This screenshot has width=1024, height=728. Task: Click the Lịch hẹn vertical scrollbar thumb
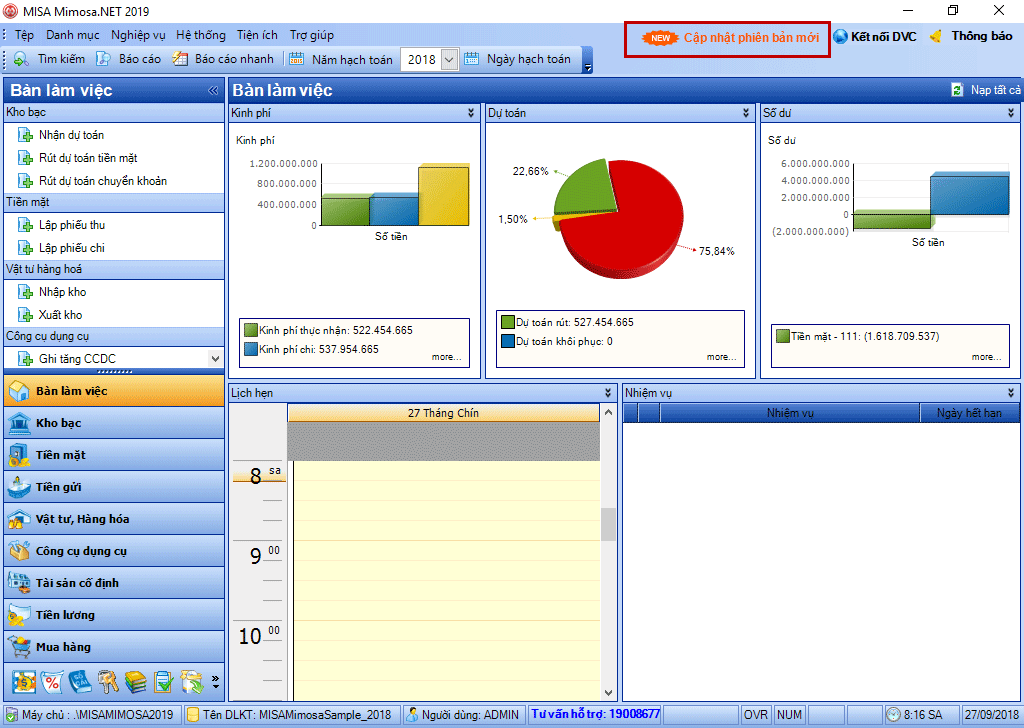pyautogui.click(x=608, y=524)
